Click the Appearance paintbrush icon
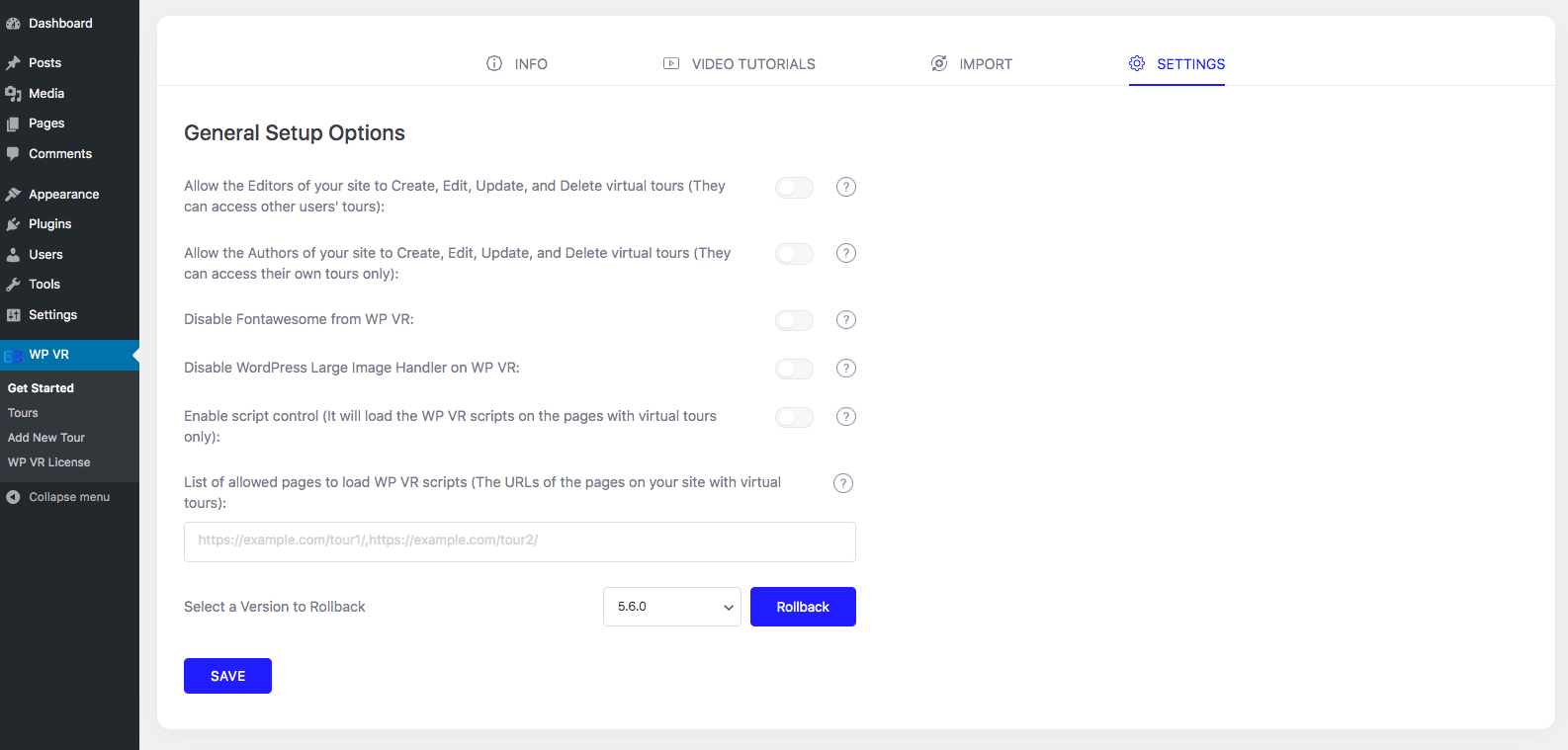Viewport: 1568px width, 750px height. click(13, 195)
